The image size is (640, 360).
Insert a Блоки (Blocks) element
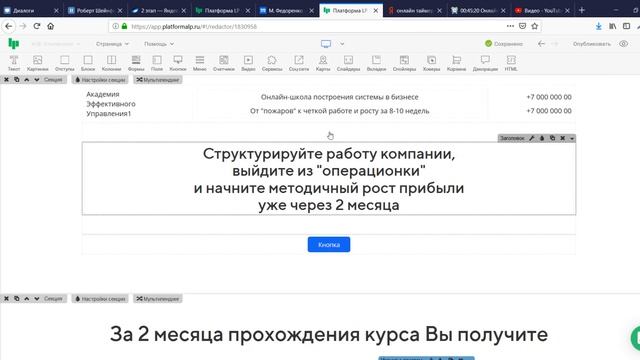(88, 63)
